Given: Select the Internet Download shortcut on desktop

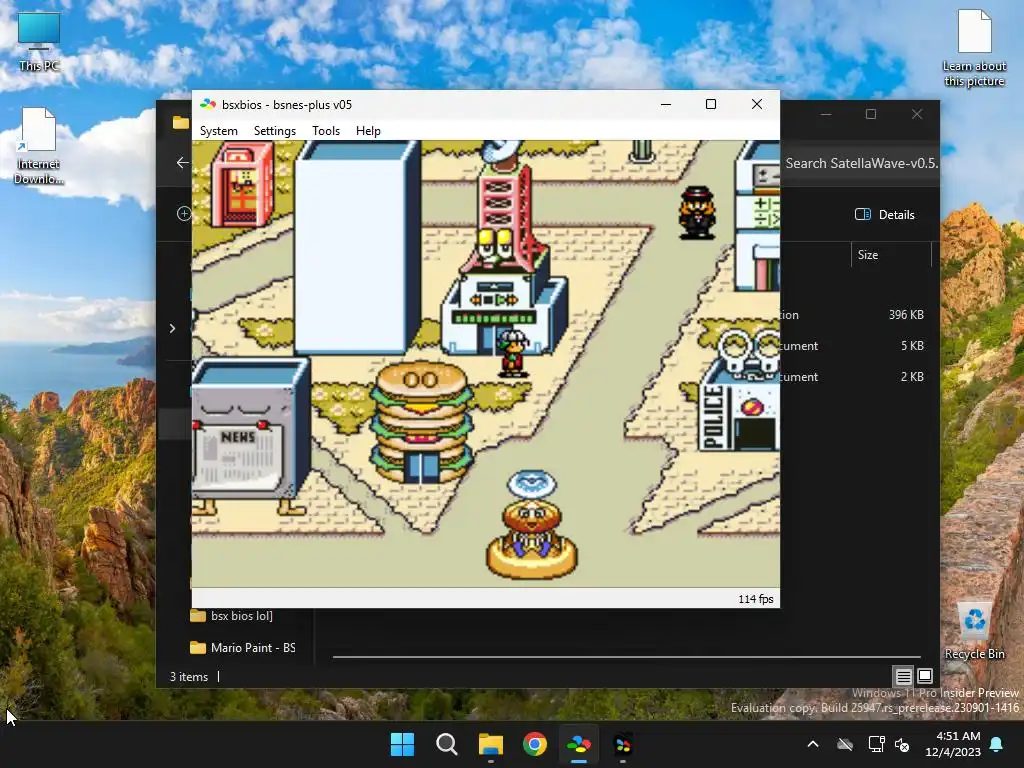Looking at the screenshot, I should tap(39, 146).
